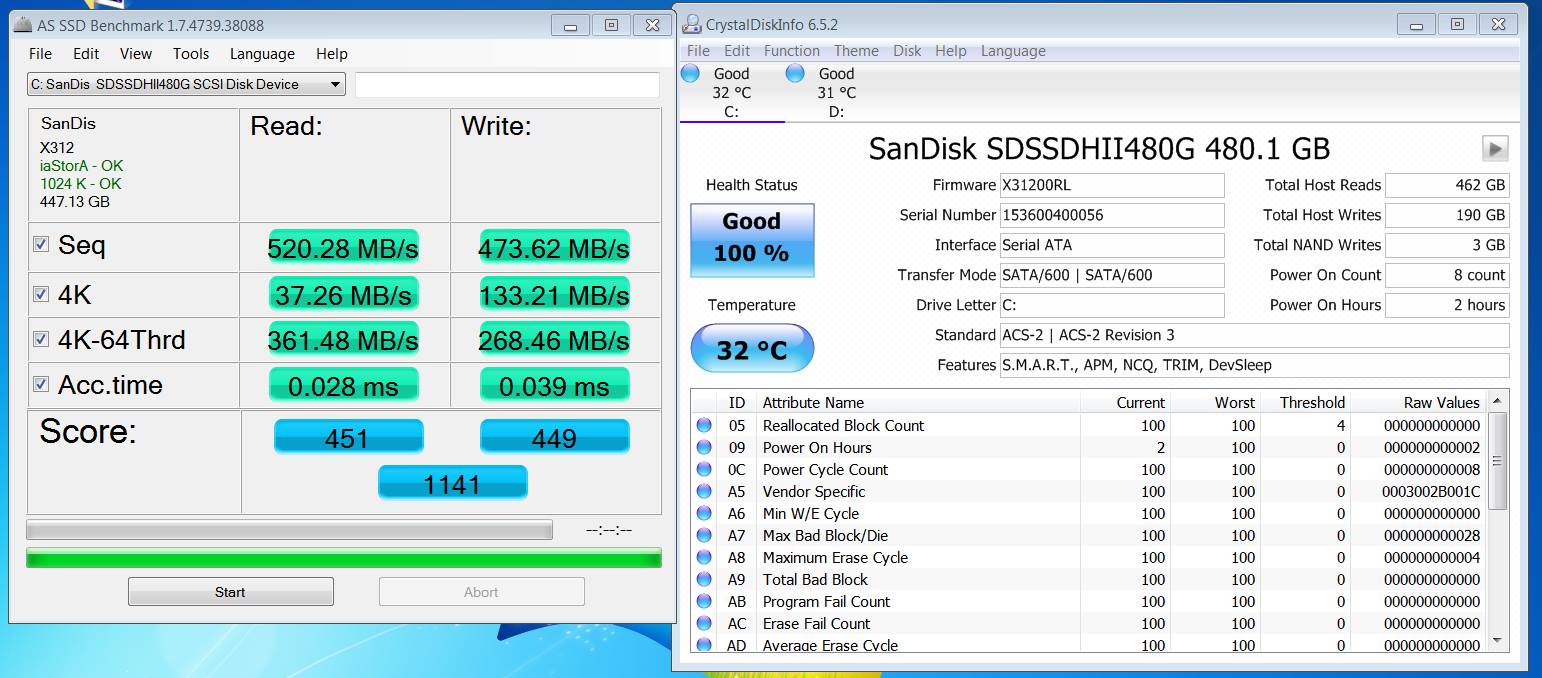Click the Abort button in AS SSD
1542x678 pixels.
pos(481,592)
